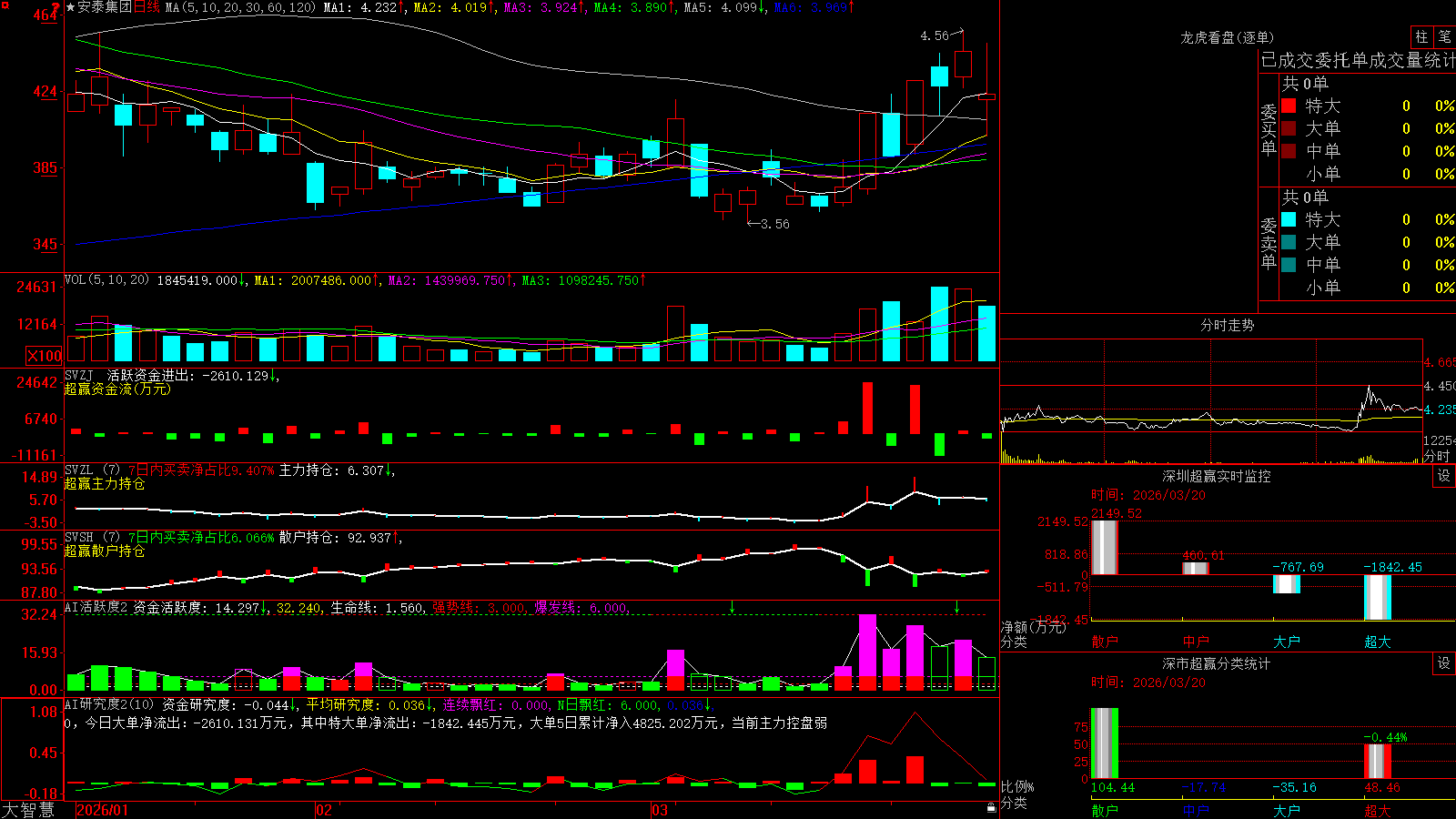
Task: Click the green 散户 104.44 percentage bar
Action: click(x=1105, y=743)
